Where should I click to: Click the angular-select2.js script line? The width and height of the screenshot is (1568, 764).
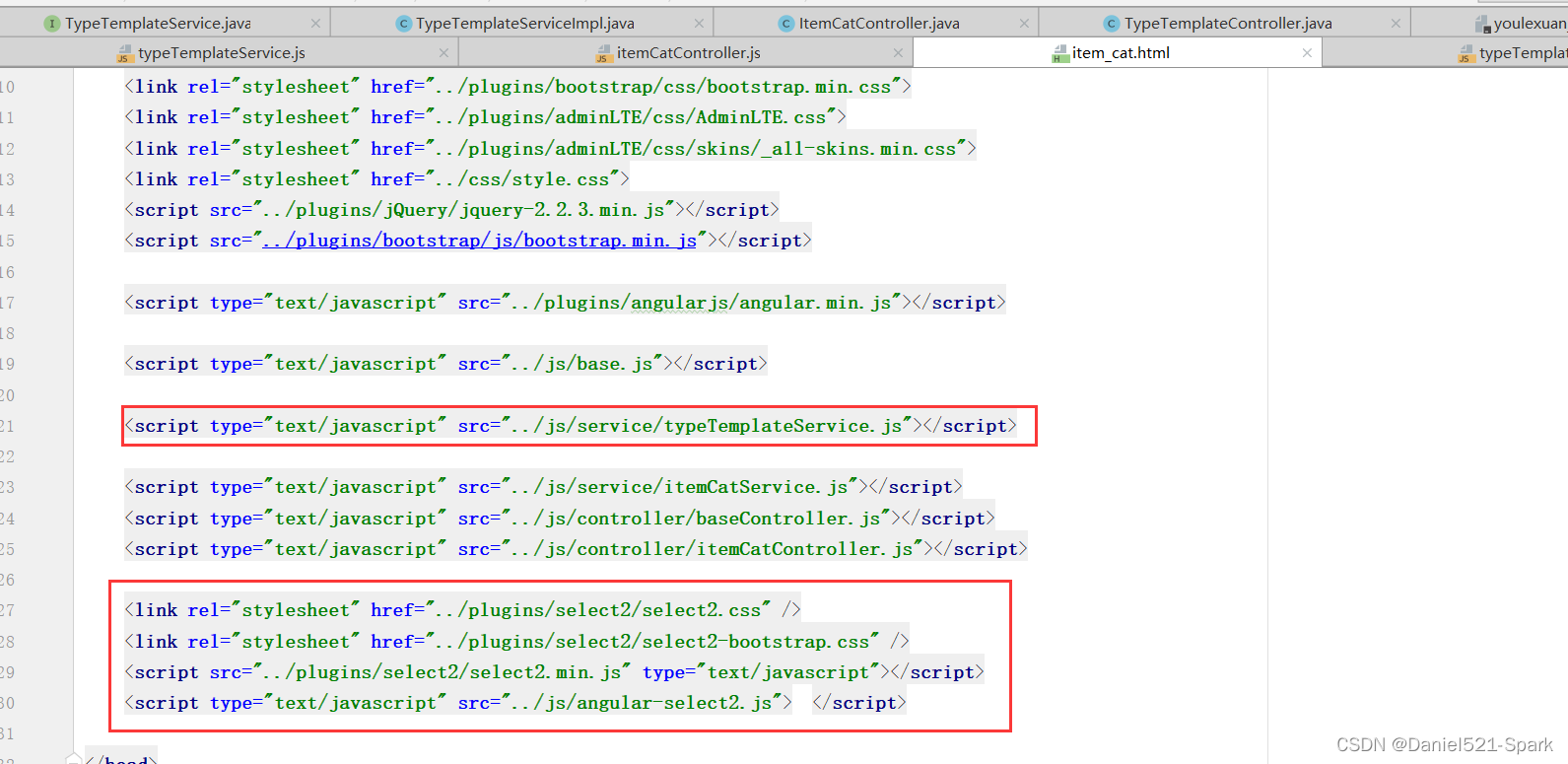[515, 703]
